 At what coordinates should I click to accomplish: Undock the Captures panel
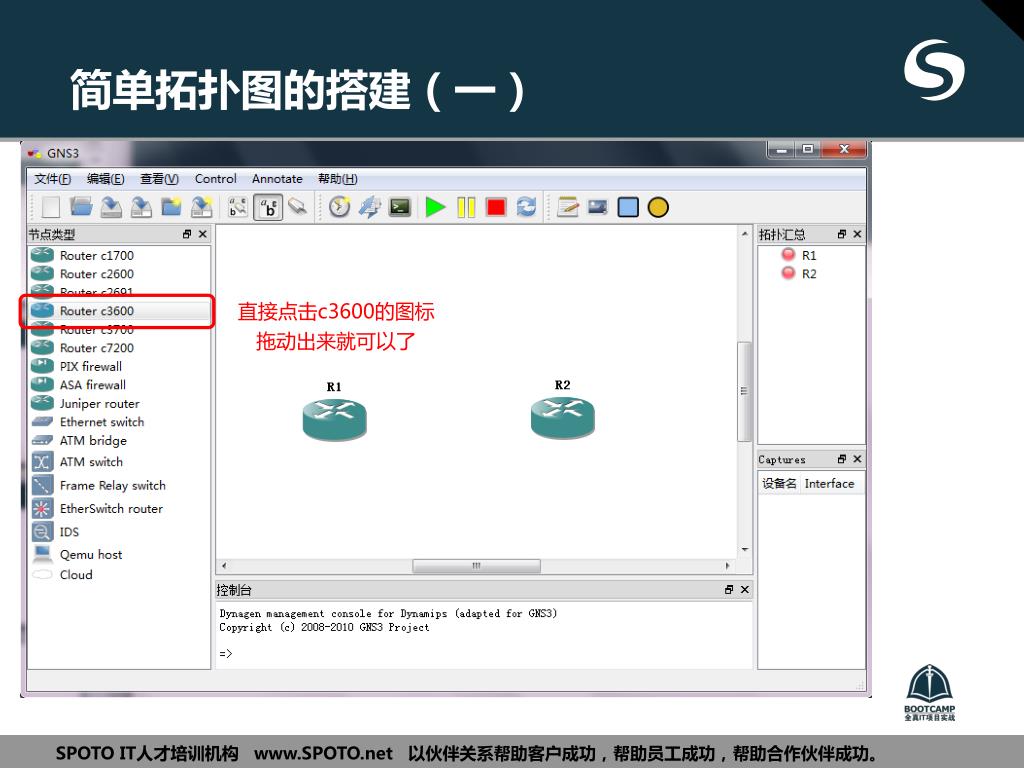842,459
